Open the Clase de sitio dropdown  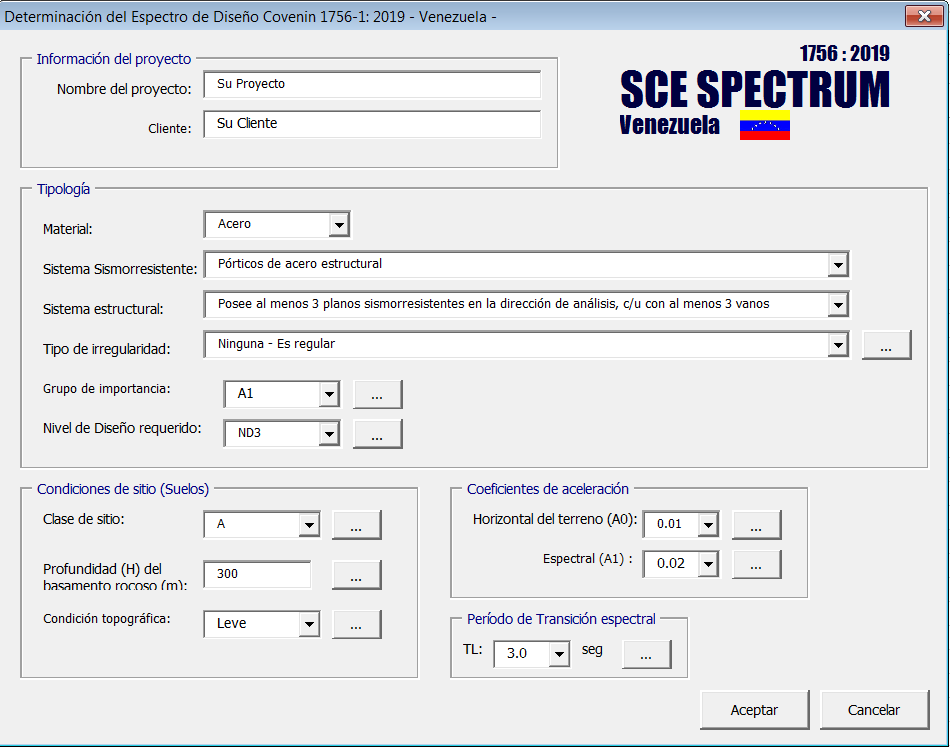click(x=309, y=525)
